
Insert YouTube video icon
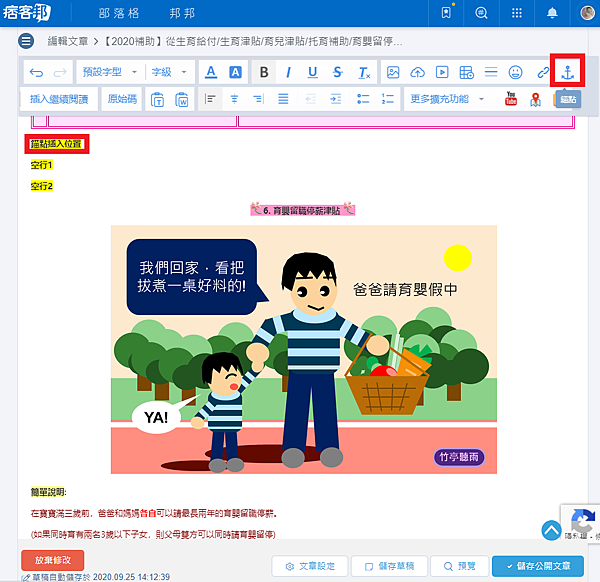tap(511, 99)
